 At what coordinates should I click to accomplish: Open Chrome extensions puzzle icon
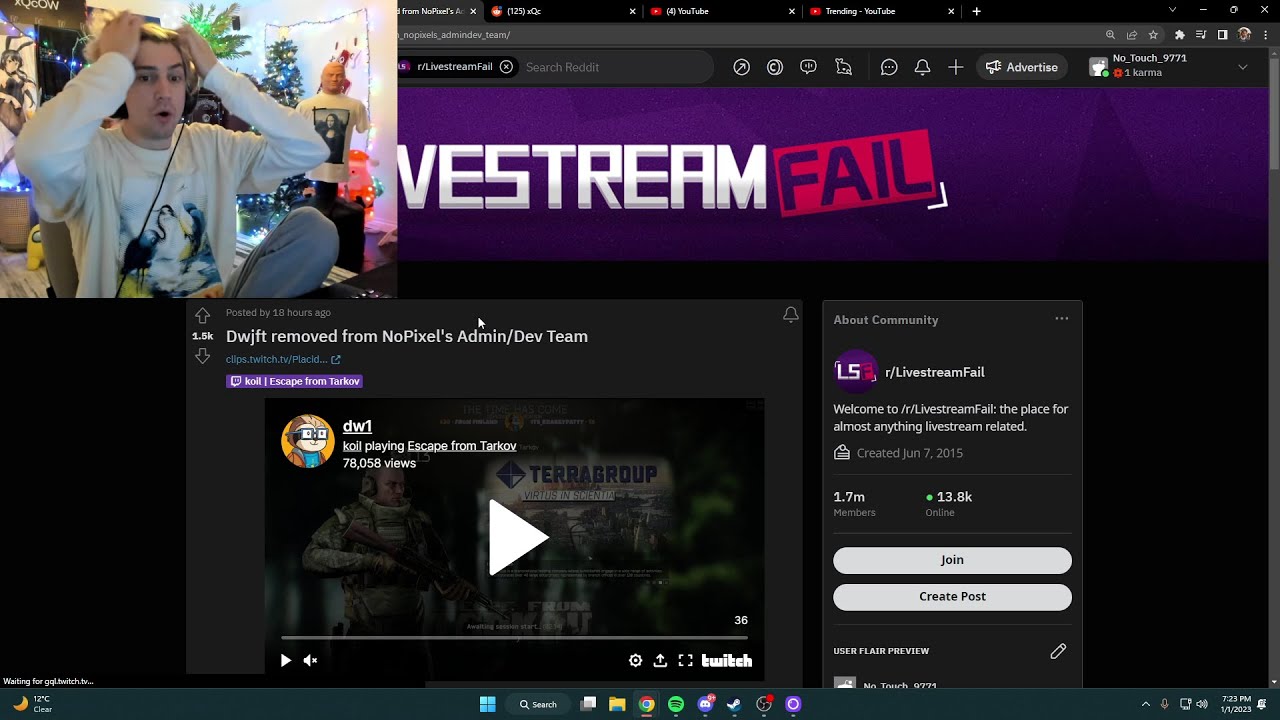1180,35
